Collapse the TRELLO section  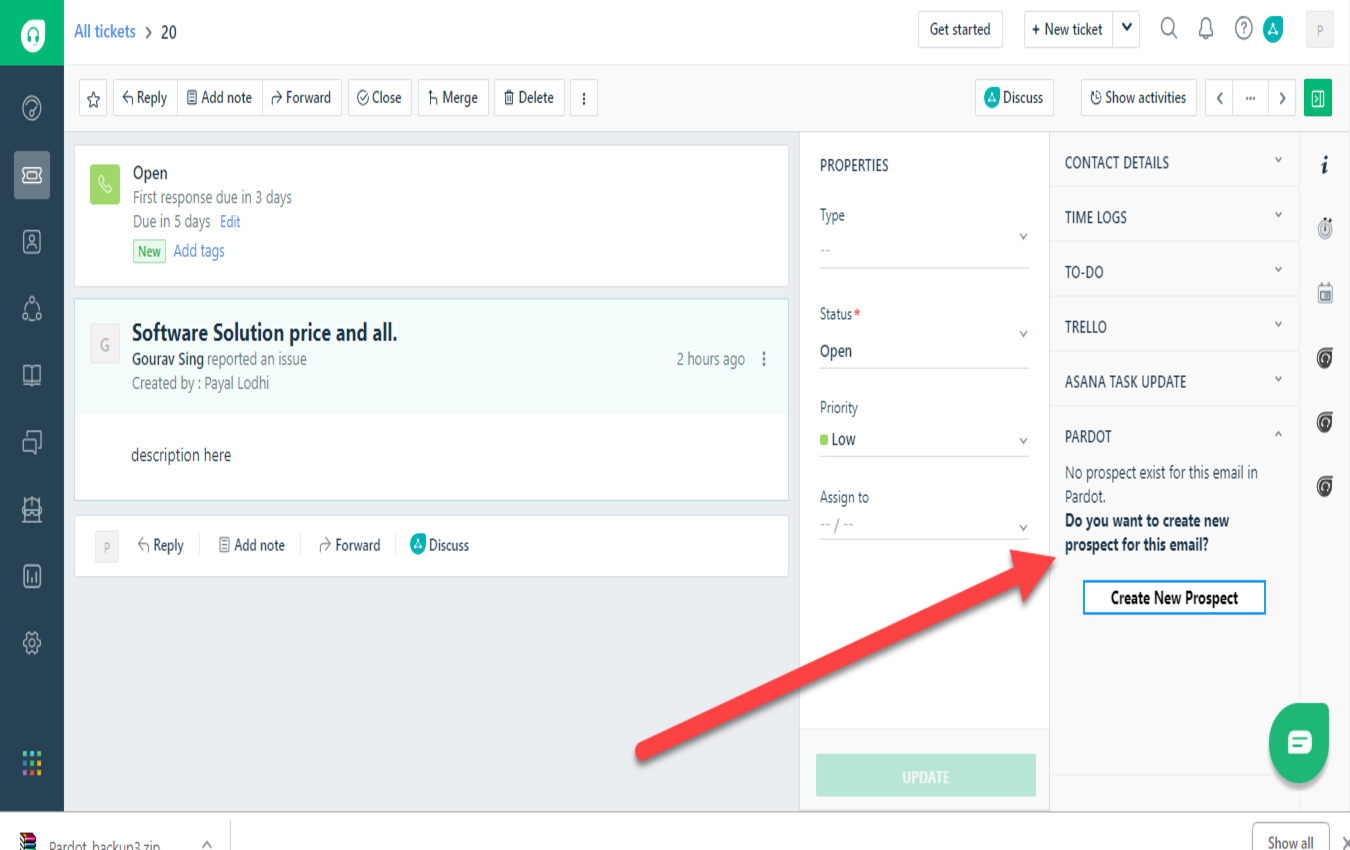coord(1277,324)
